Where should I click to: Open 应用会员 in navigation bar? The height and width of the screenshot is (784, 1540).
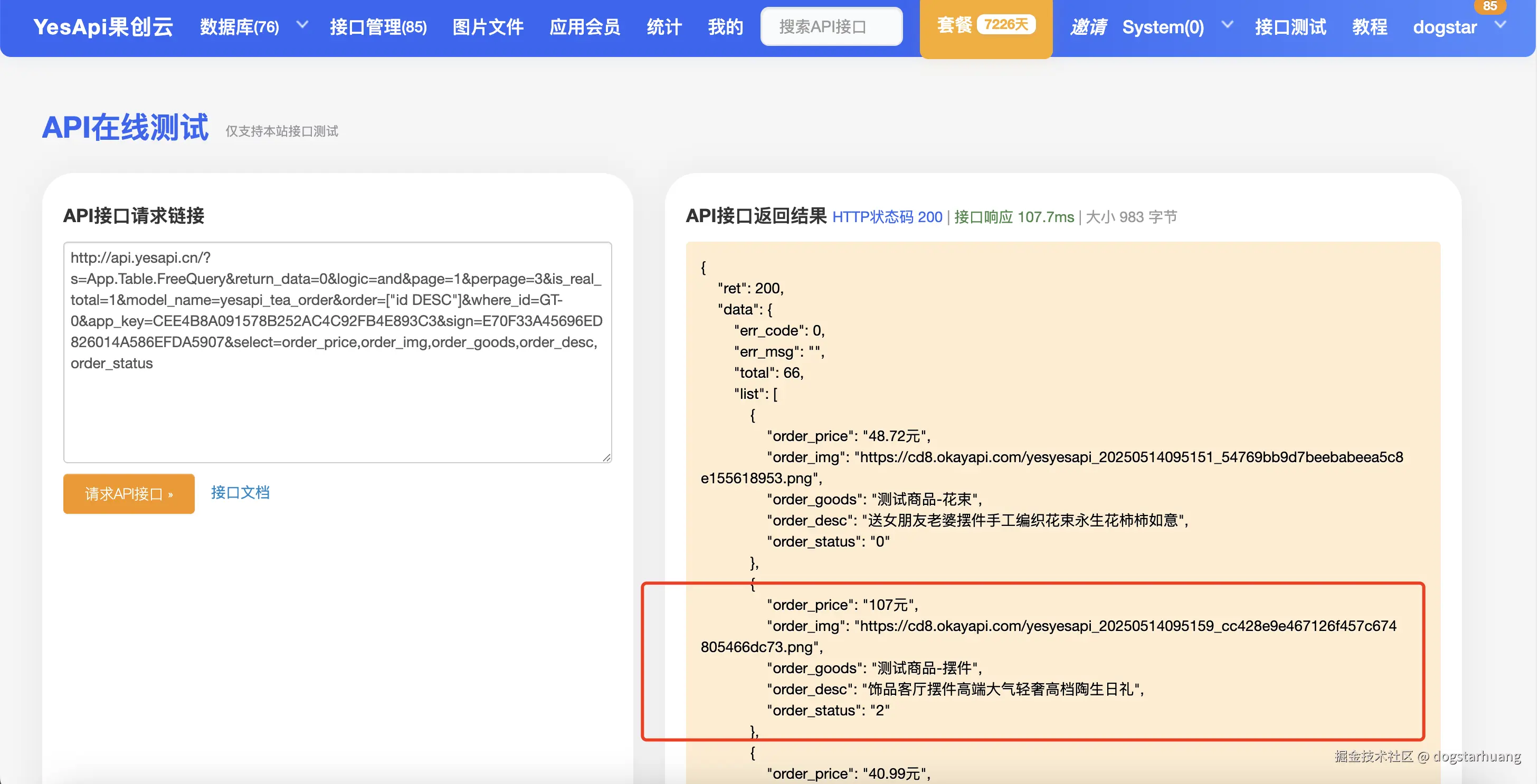[584, 27]
